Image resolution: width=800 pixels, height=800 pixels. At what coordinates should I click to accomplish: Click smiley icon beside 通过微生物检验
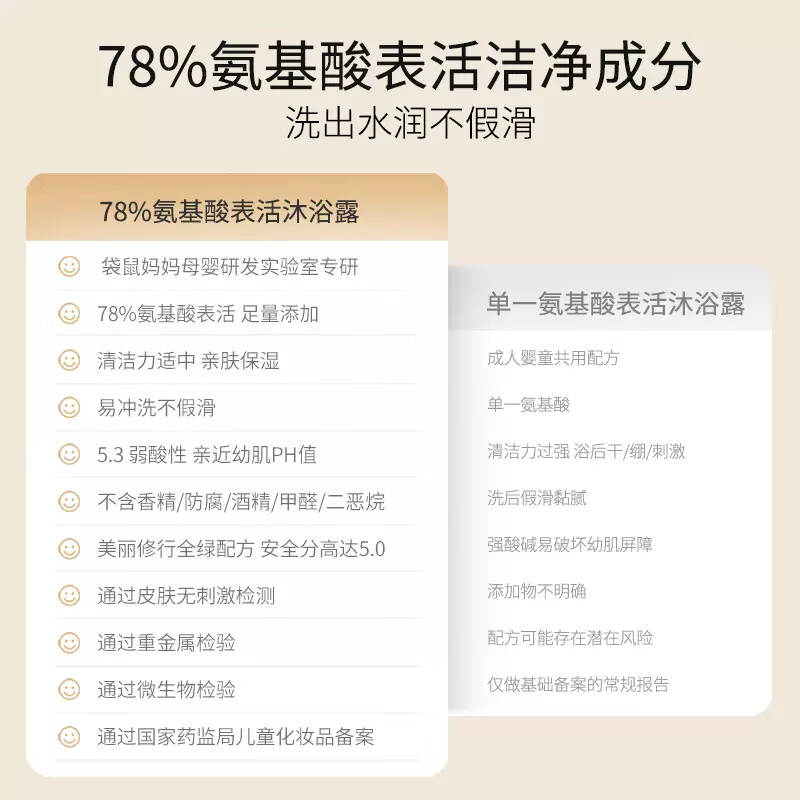point(69,689)
